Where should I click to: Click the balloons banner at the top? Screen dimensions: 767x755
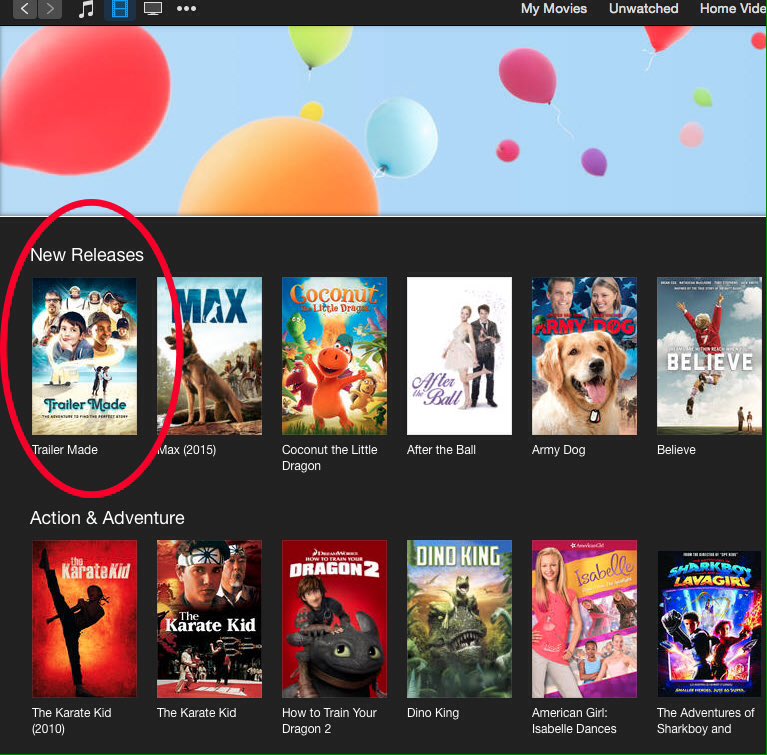[x=383, y=121]
